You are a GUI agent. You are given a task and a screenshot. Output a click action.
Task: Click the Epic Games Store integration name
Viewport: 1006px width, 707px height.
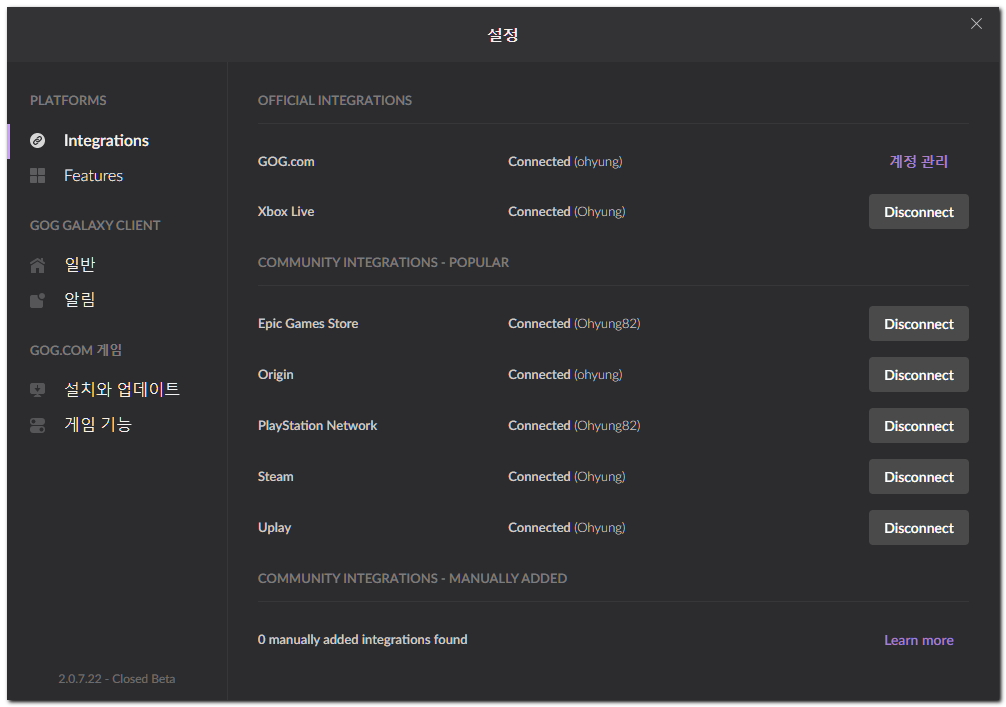click(x=308, y=324)
